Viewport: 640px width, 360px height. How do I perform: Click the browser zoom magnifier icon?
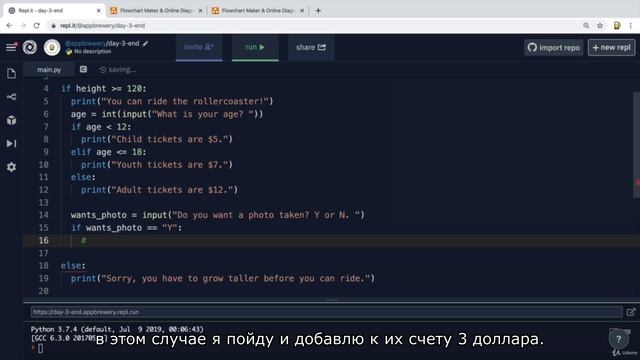click(x=586, y=25)
